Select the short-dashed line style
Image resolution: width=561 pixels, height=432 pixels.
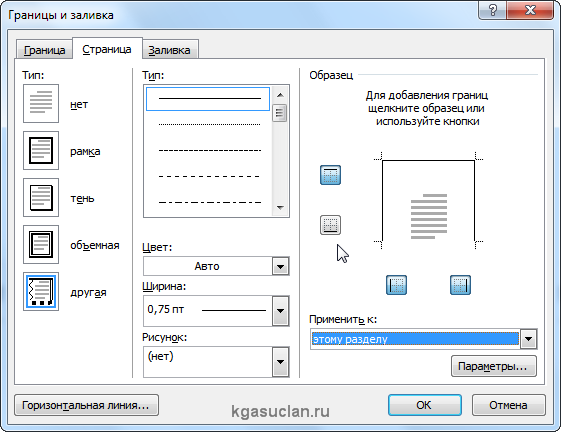[209, 150]
